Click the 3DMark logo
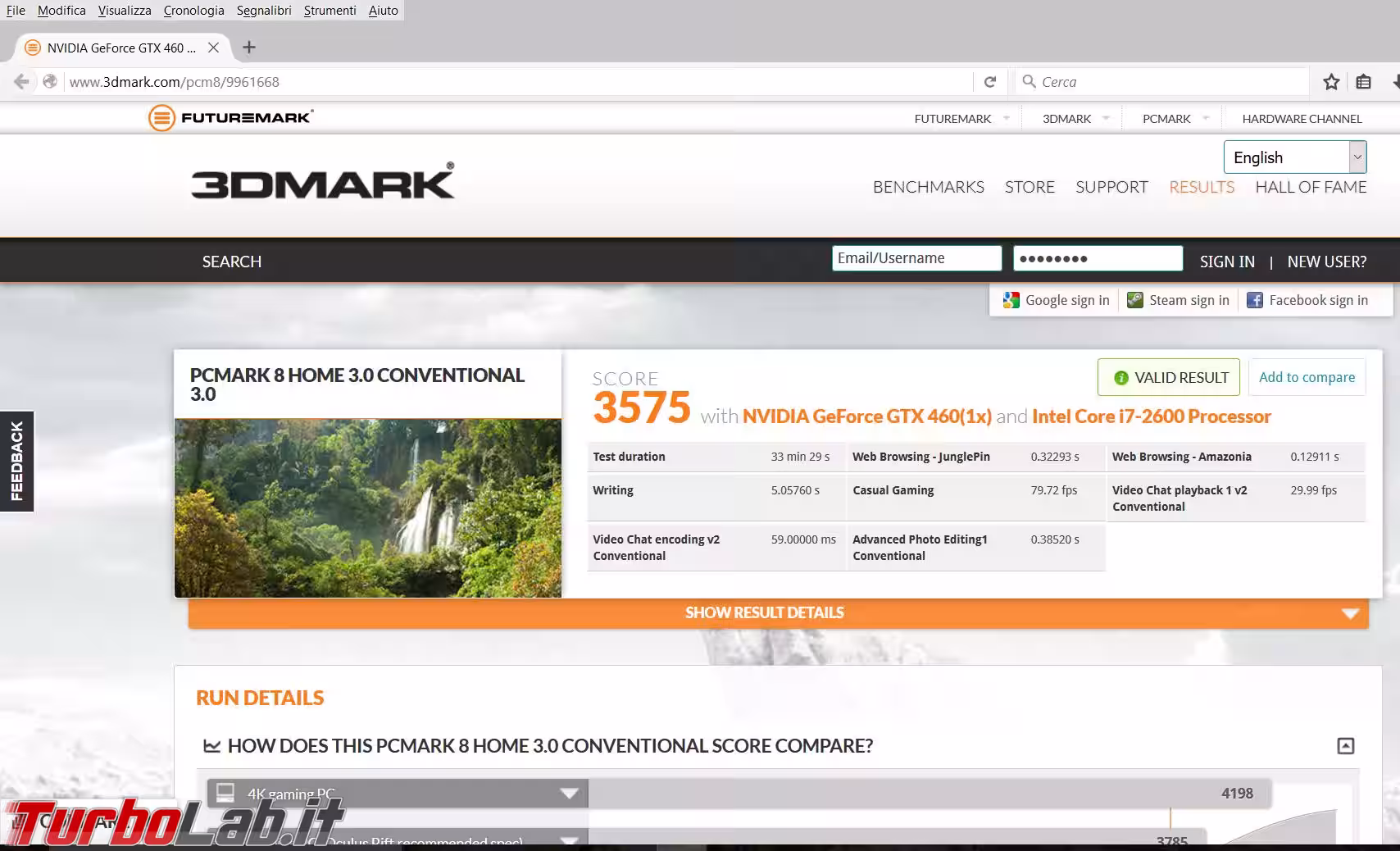Screen dimensions: 1400x851 click(x=322, y=182)
